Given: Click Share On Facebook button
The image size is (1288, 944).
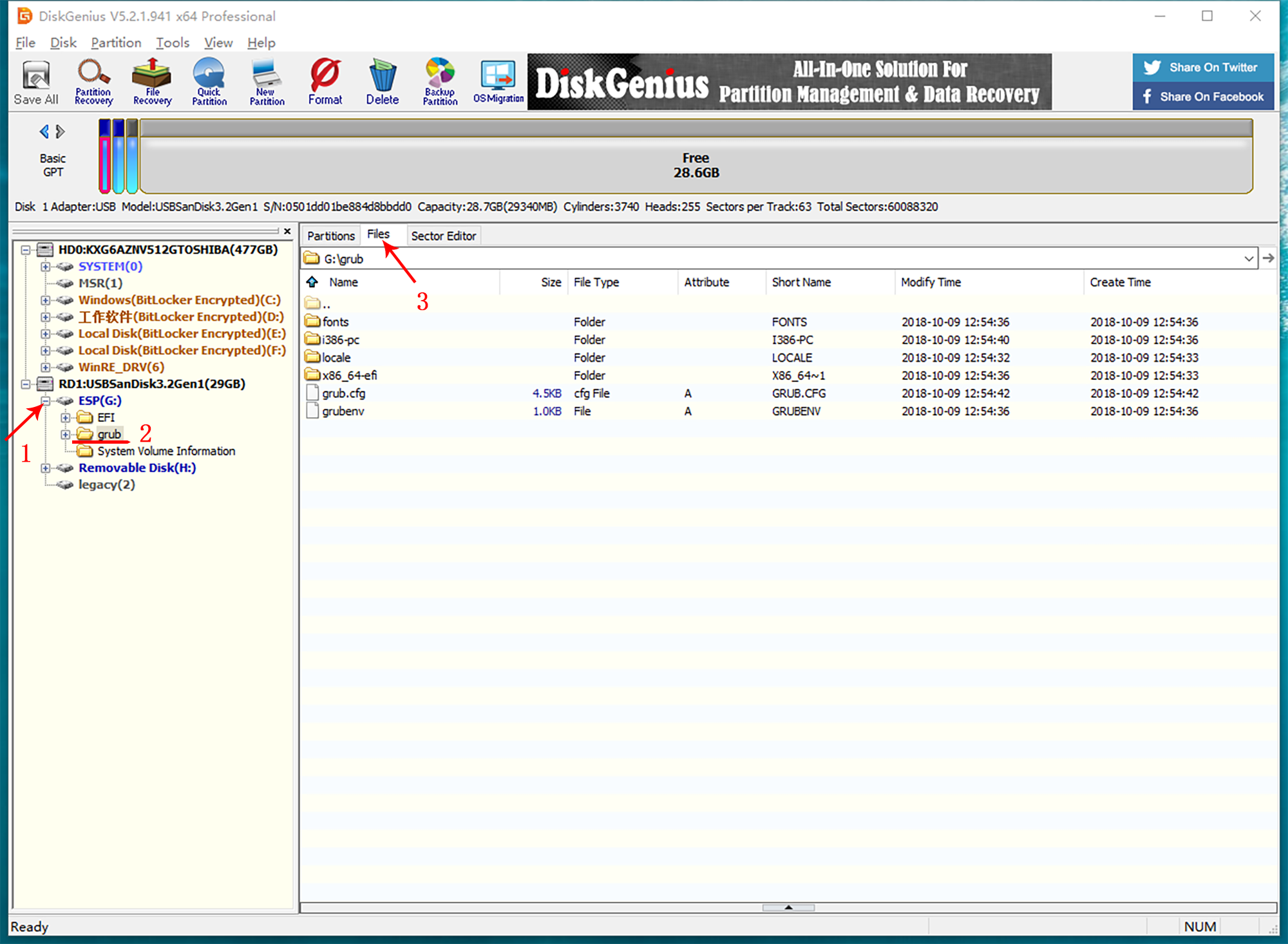Looking at the screenshot, I should click(1203, 97).
